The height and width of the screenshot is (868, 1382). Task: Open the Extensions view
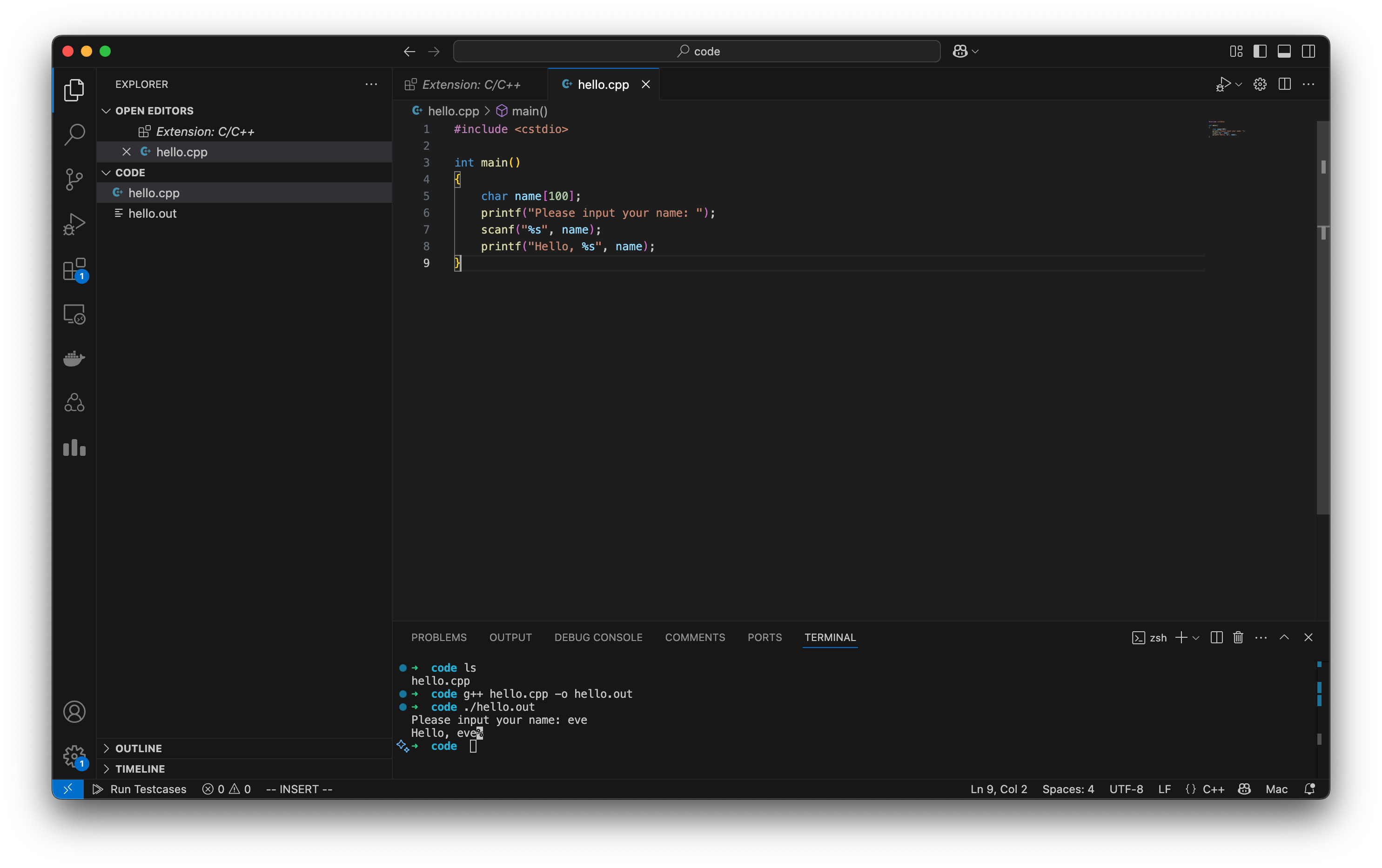click(74, 270)
